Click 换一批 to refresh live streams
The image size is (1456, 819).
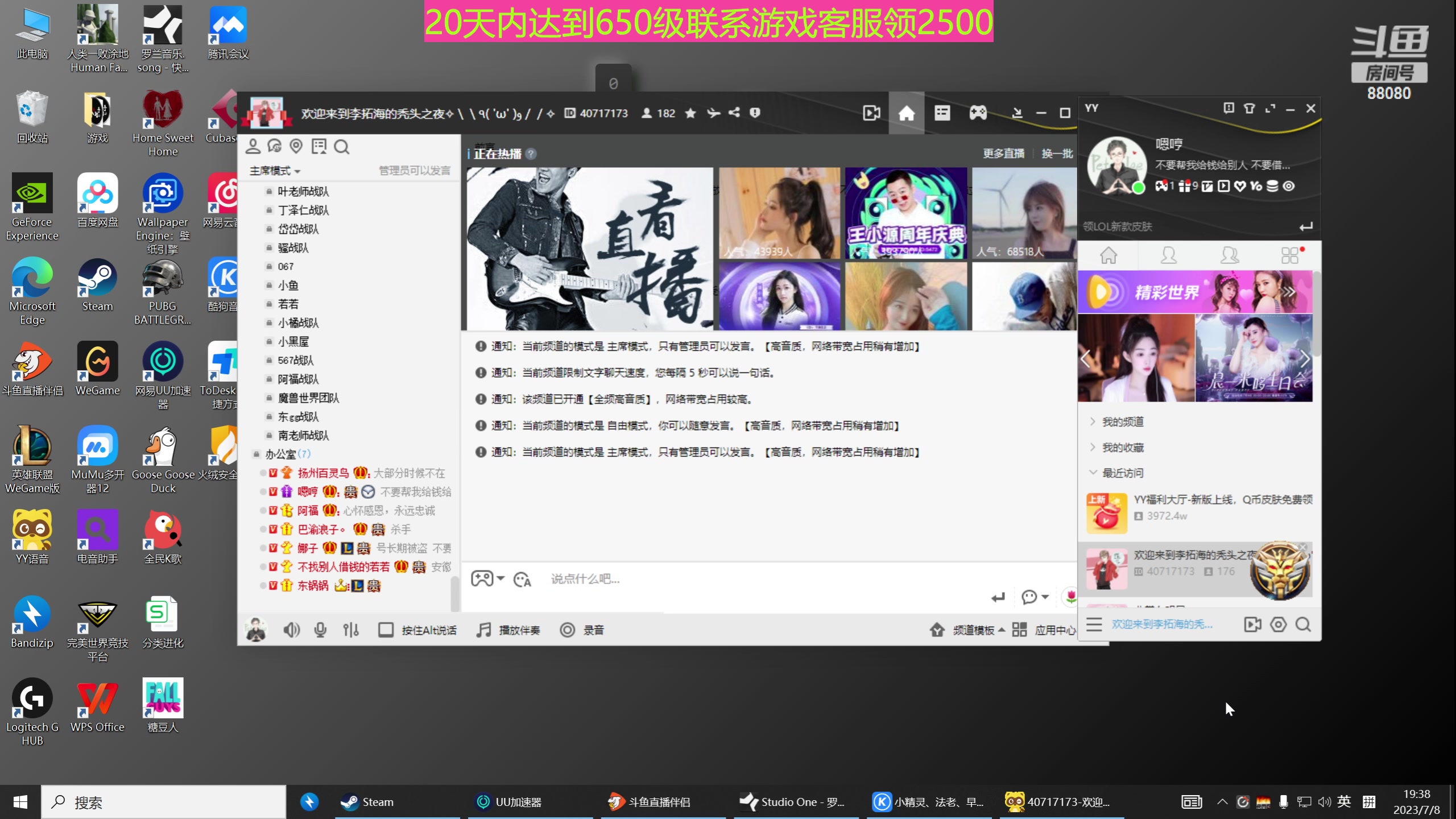[x=1057, y=154]
